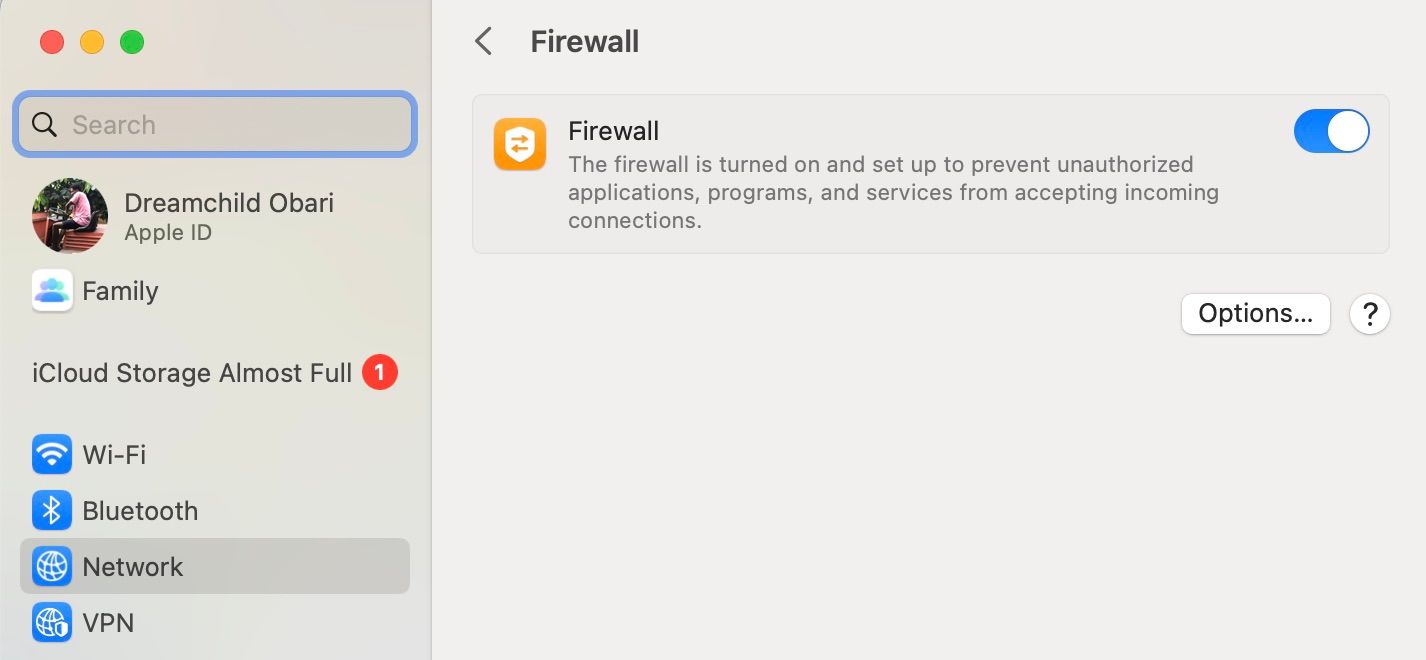Screen dimensions: 1426x660
Task: Click the VPN icon in sidebar
Action: [52, 623]
